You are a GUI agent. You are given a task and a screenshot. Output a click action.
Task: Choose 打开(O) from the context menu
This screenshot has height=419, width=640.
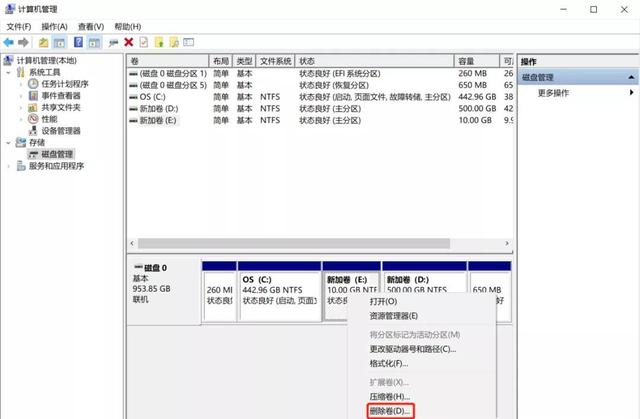coord(422,302)
